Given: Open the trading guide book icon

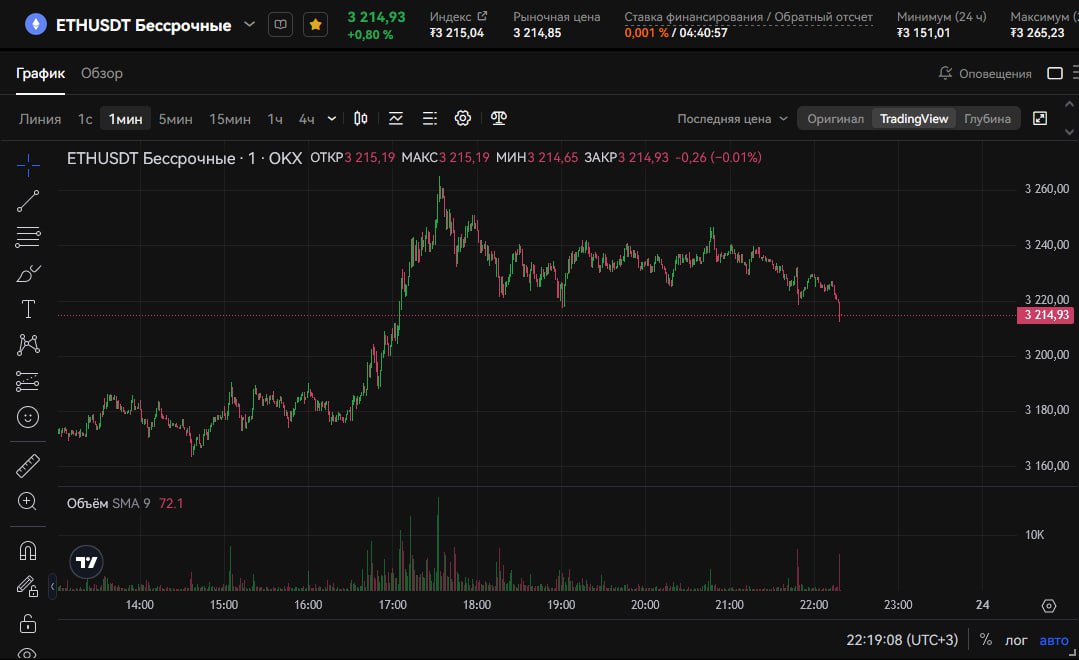Looking at the screenshot, I should click(280, 25).
